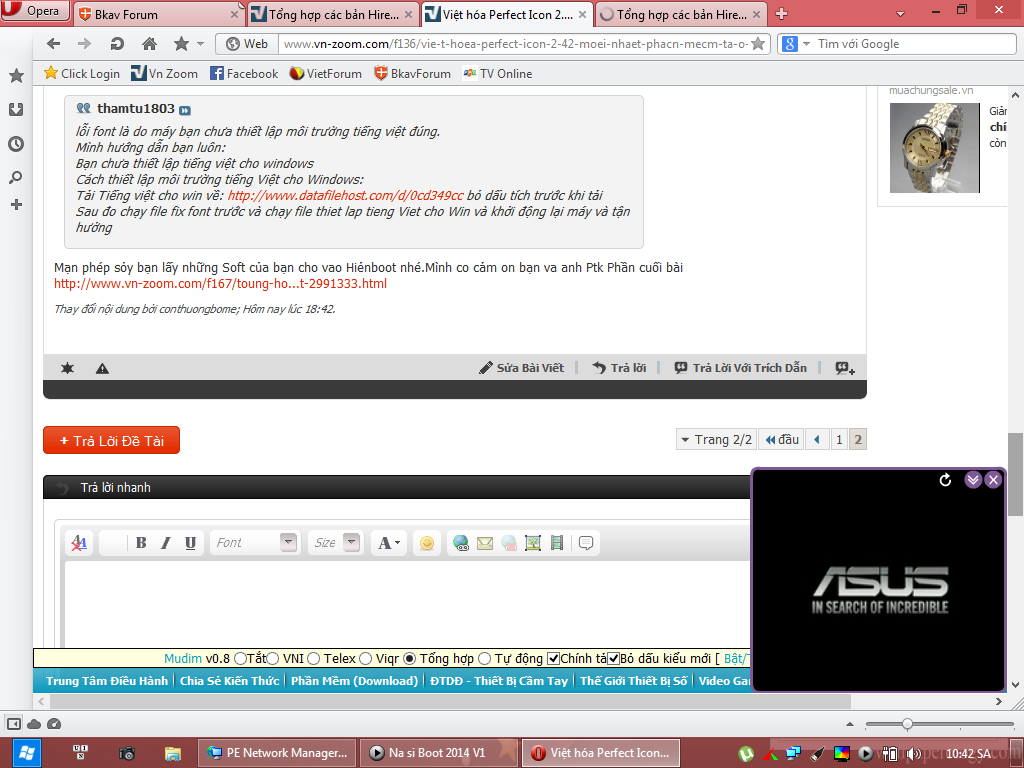Open the datafilehost.com download link

pos(345,195)
